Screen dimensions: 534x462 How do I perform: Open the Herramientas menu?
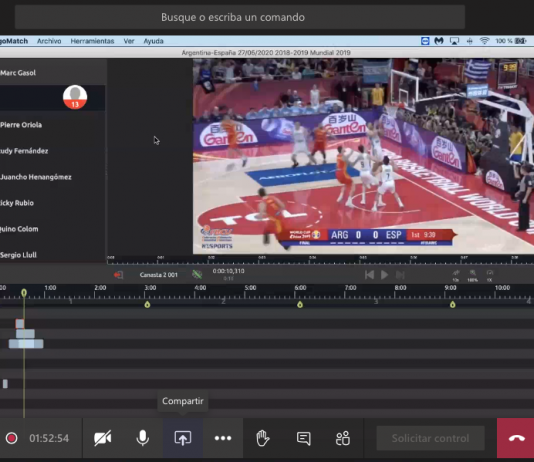coord(92,41)
